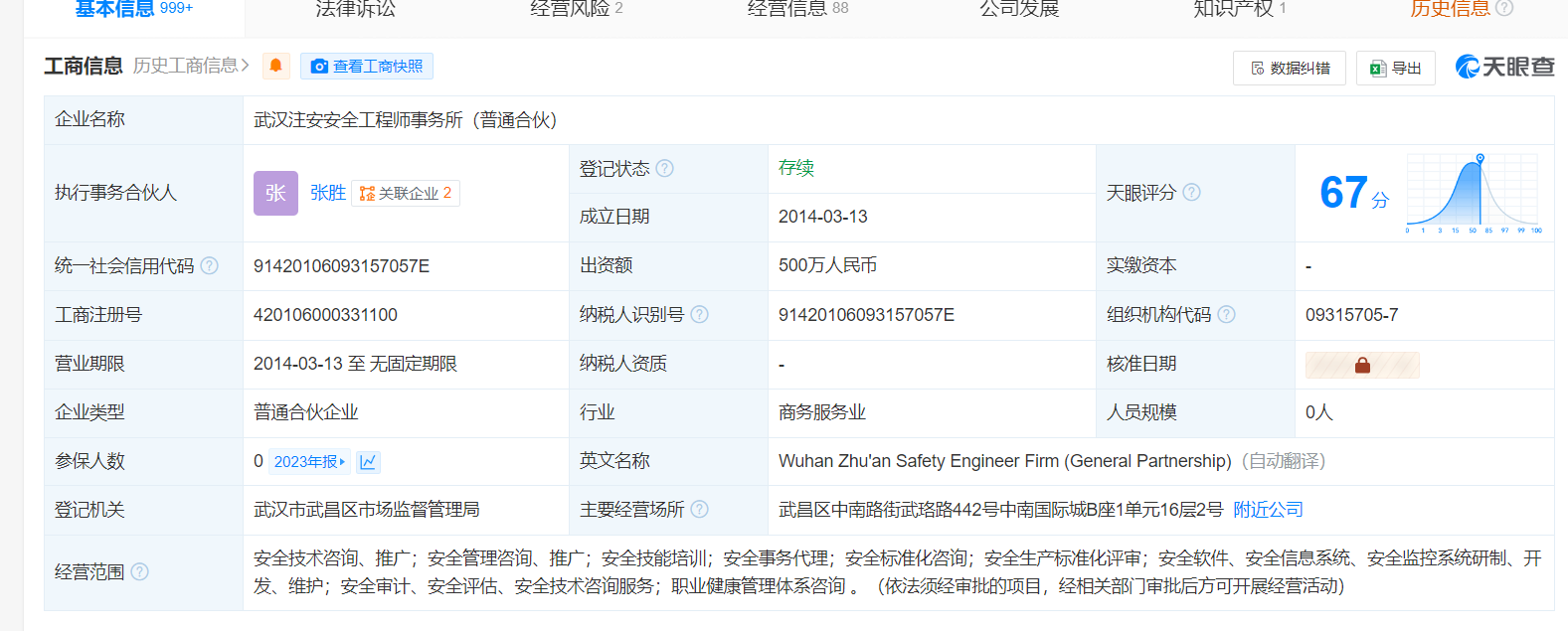Viewport: 1568px width, 631px height.
Task: Click founding date 2014-03-13
Action: pos(822,217)
